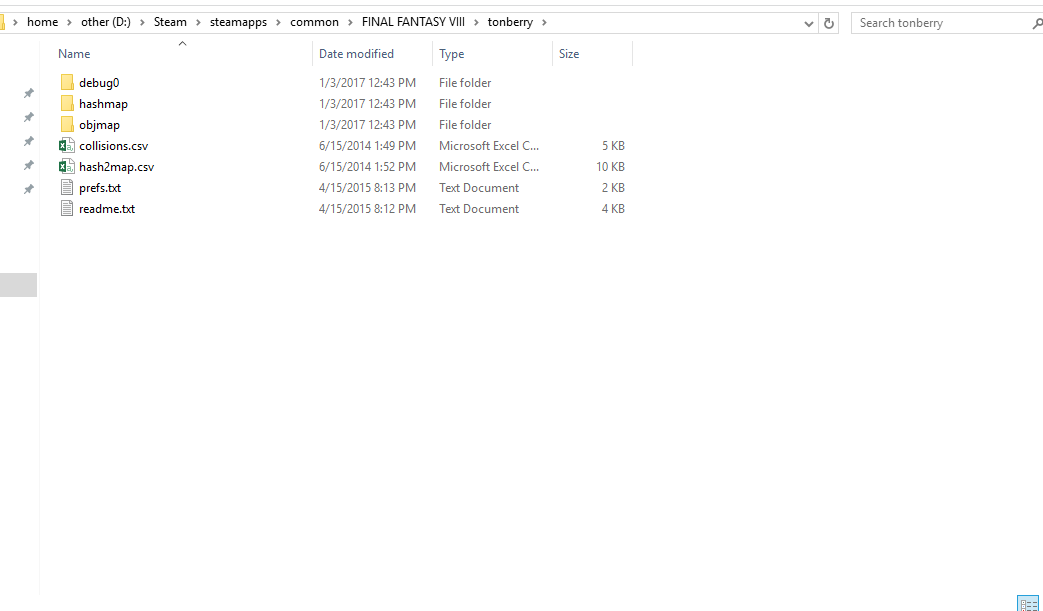Select the readme.txt file name
Image resolution: width=1043 pixels, height=611 pixels.
(x=107, y=208)
